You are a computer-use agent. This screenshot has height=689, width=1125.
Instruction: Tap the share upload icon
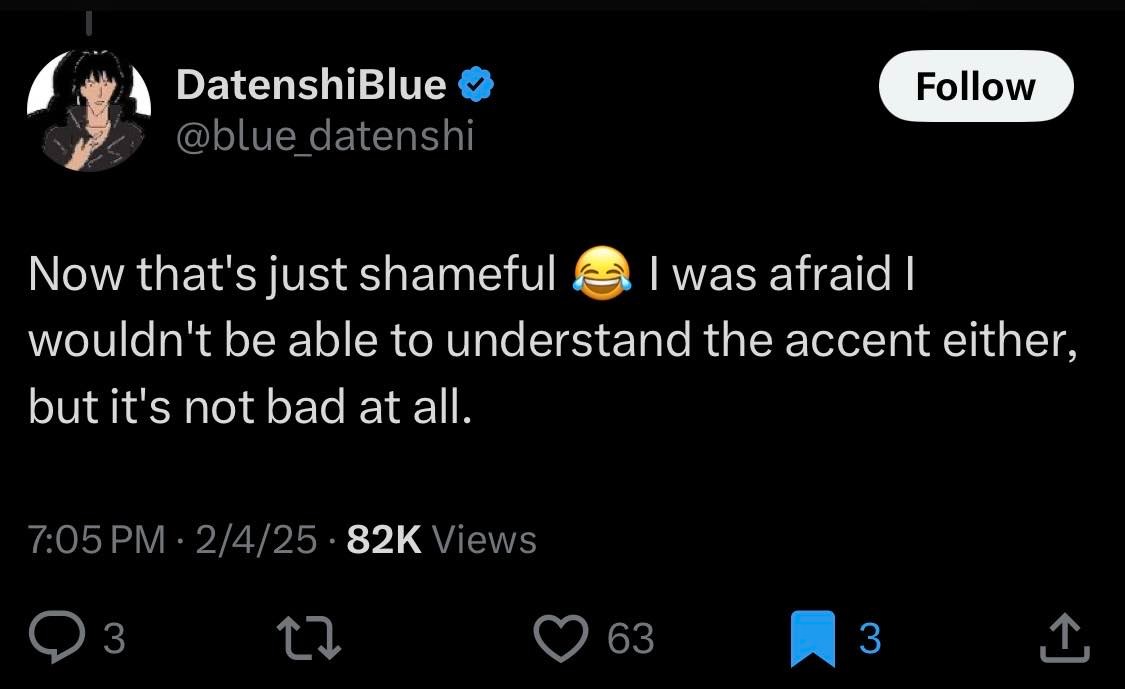pyautogui.click(x=1062, y=634)
